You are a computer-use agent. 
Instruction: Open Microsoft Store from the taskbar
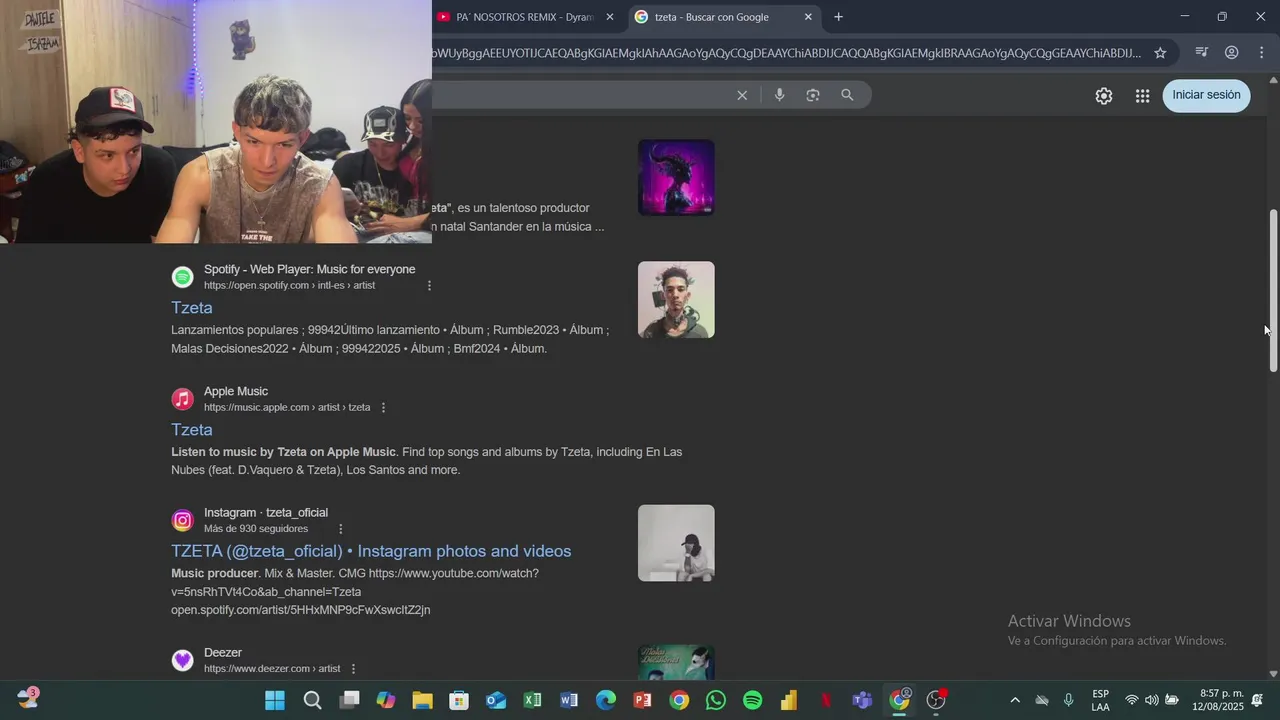[459, 700]
